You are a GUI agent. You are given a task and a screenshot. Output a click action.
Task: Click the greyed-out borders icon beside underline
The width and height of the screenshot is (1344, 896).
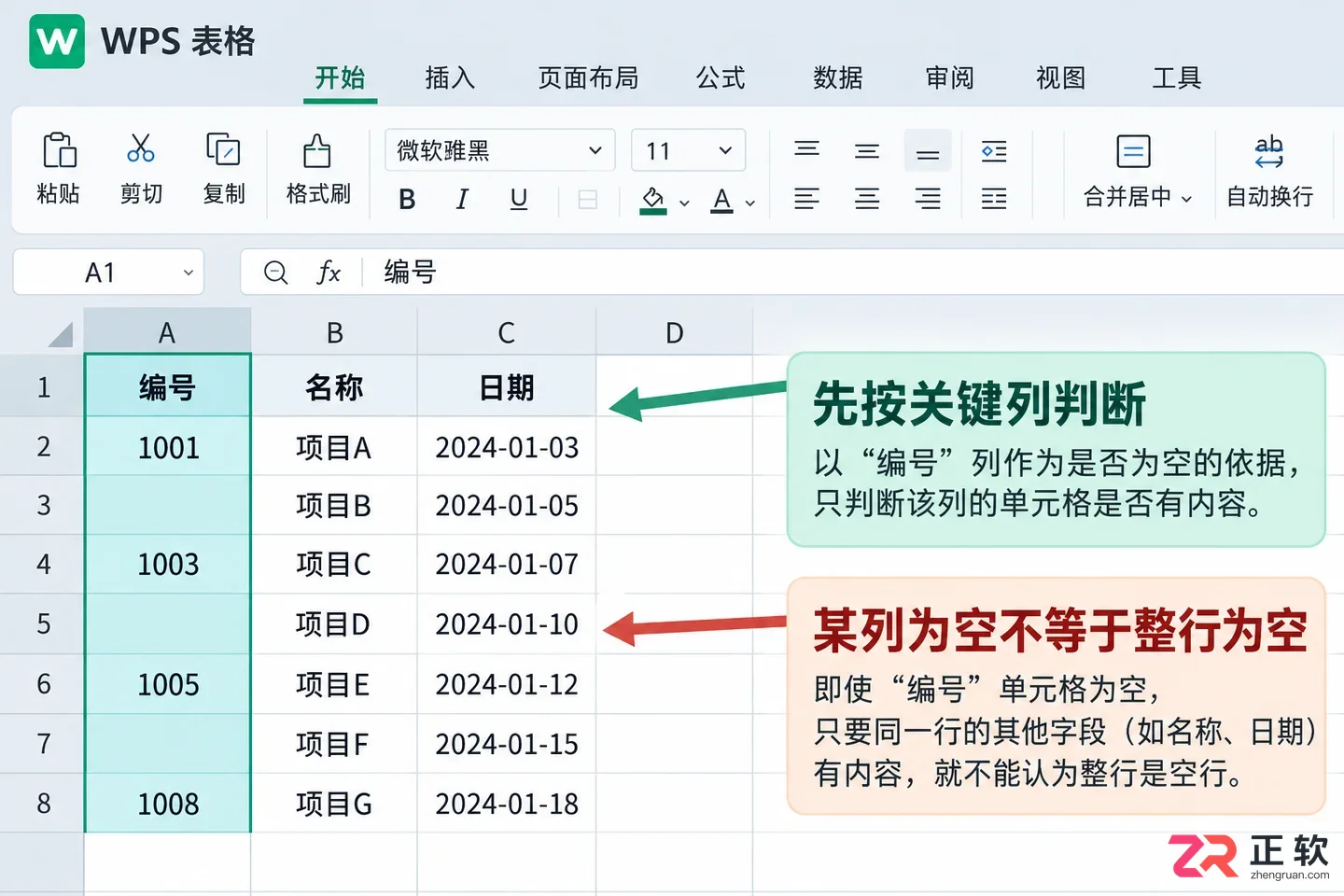(588, 200)
